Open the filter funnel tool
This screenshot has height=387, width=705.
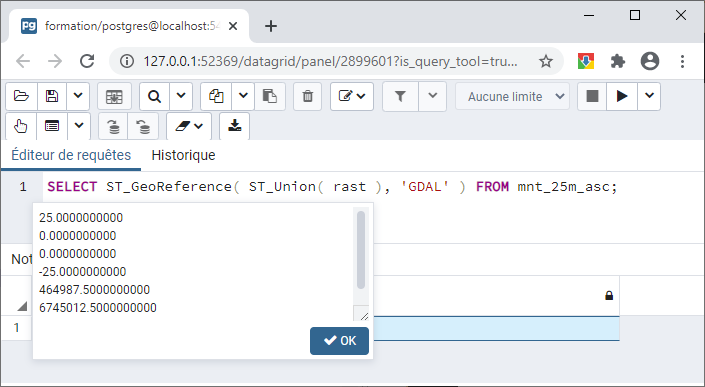pyautogui.click(x=400, y=96)
